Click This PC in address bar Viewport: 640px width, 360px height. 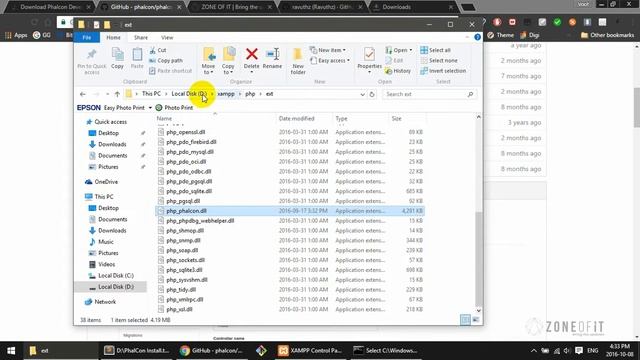(x=151, y=94)
